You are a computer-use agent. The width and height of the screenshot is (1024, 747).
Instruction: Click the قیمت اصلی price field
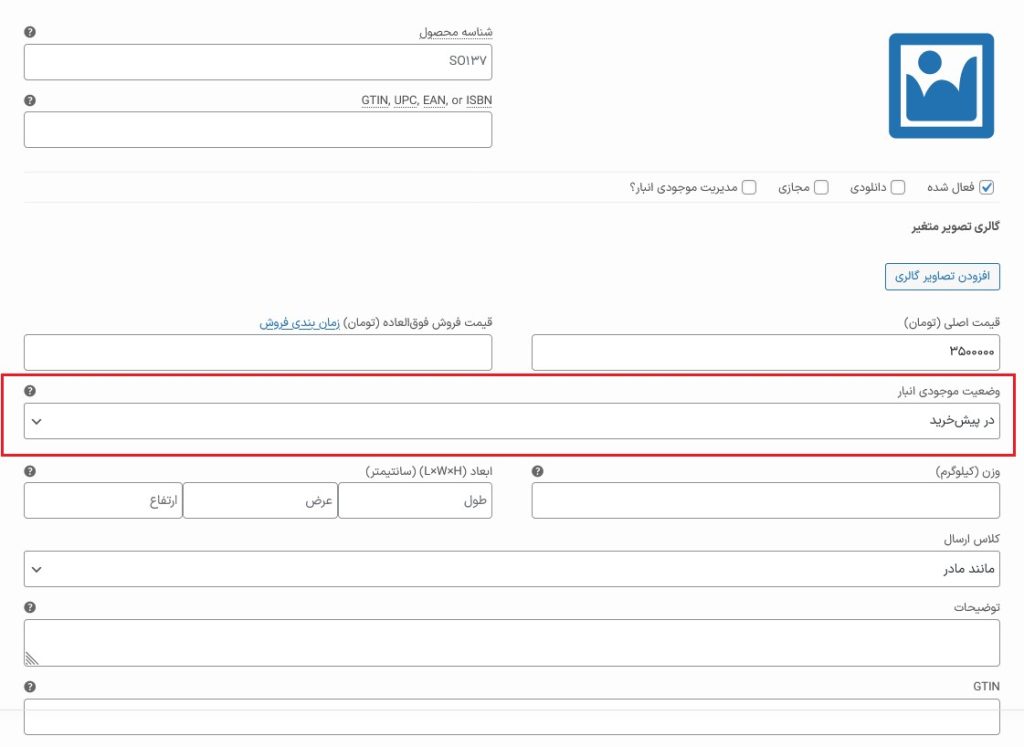(x=765, y=353)
